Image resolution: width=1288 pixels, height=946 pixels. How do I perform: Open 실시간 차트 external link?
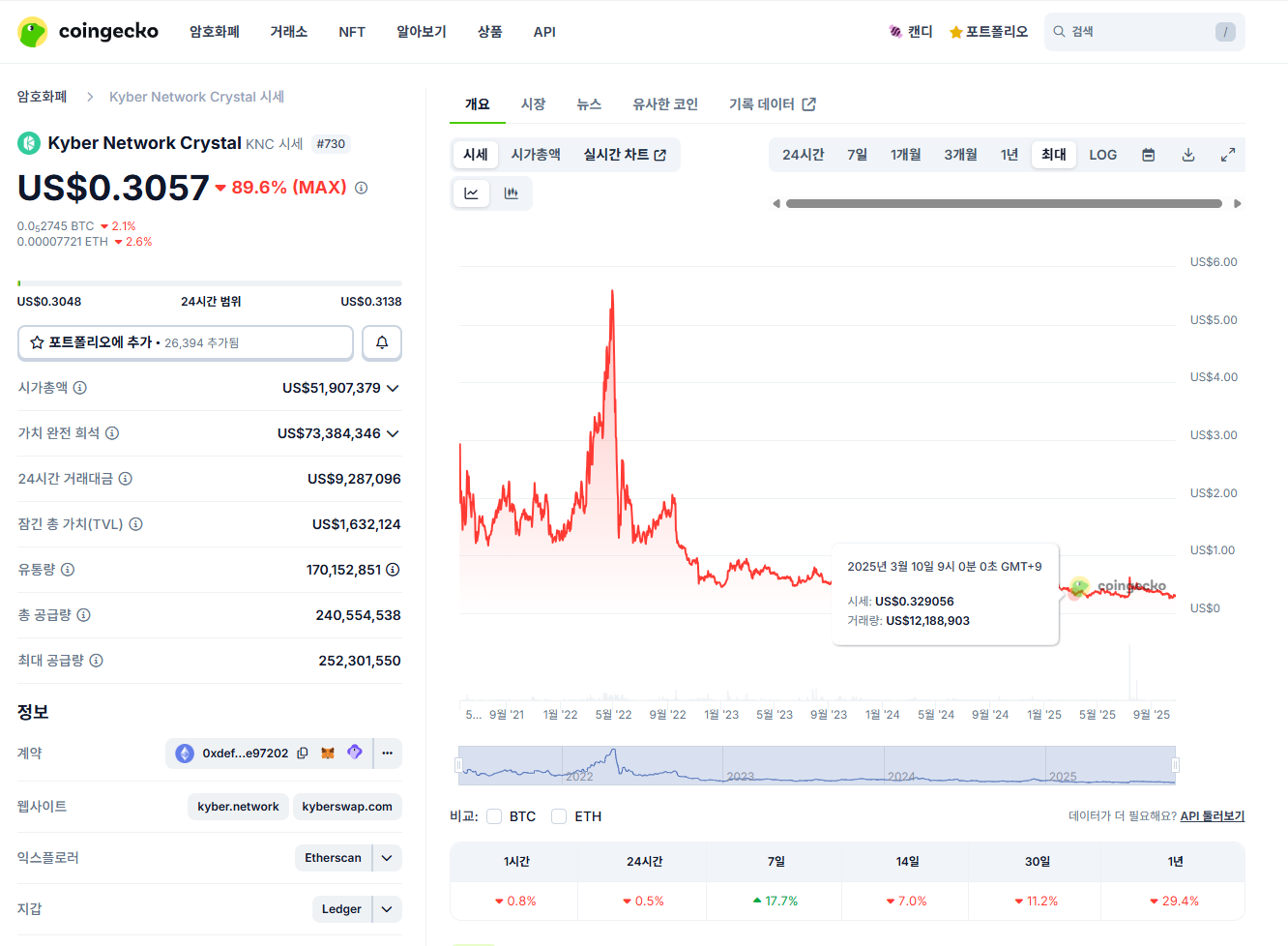(x=625, y=155)
